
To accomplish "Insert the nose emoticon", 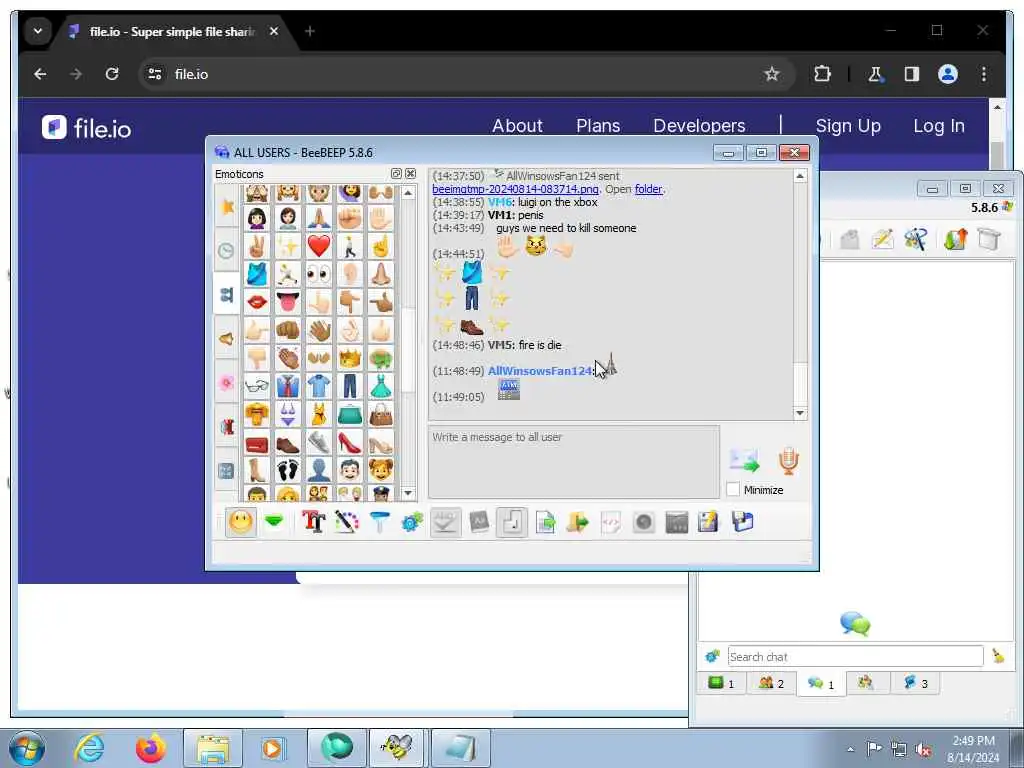I will [x=381, y=274].
